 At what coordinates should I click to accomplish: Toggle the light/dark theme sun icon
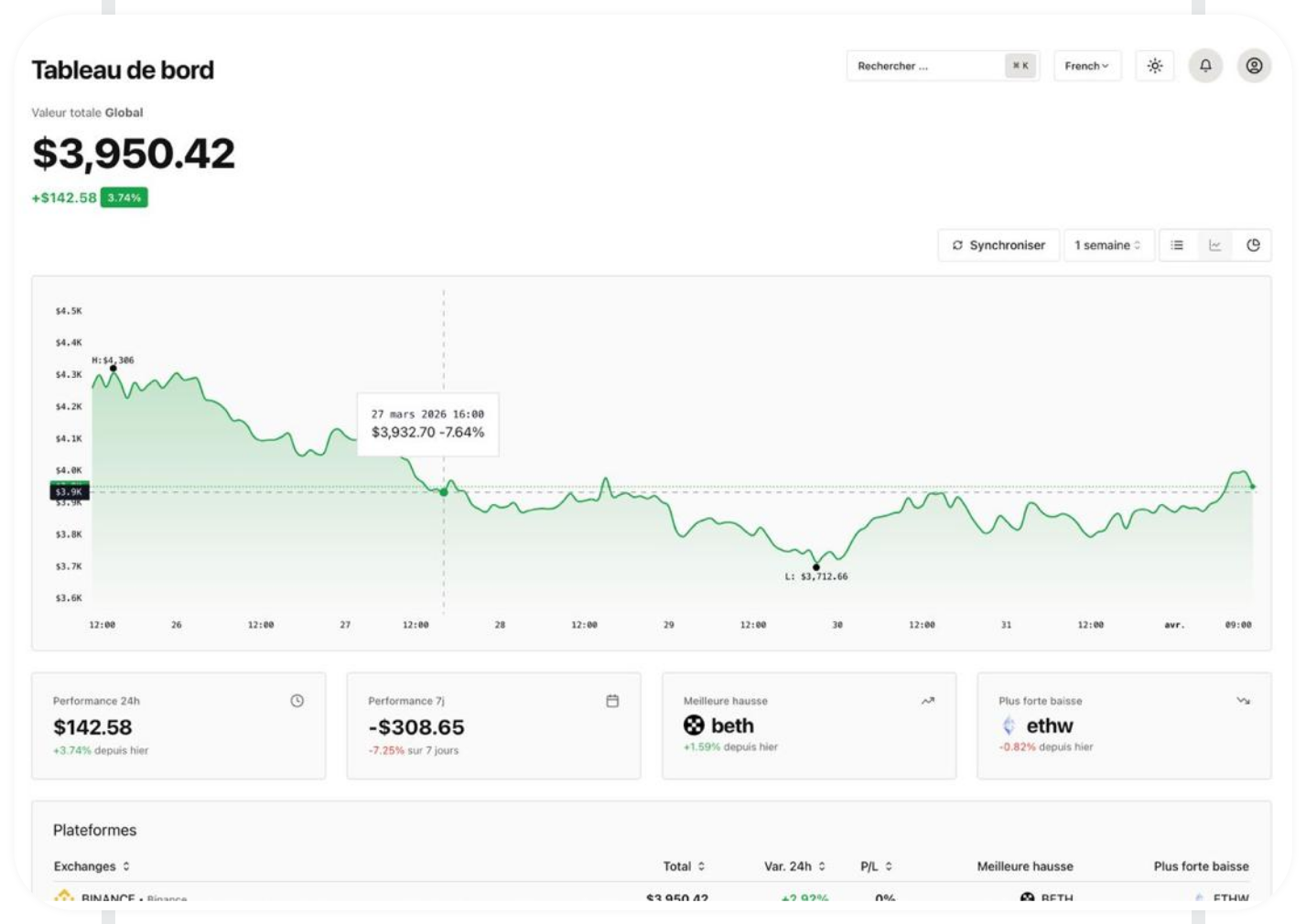(1155, 66)
